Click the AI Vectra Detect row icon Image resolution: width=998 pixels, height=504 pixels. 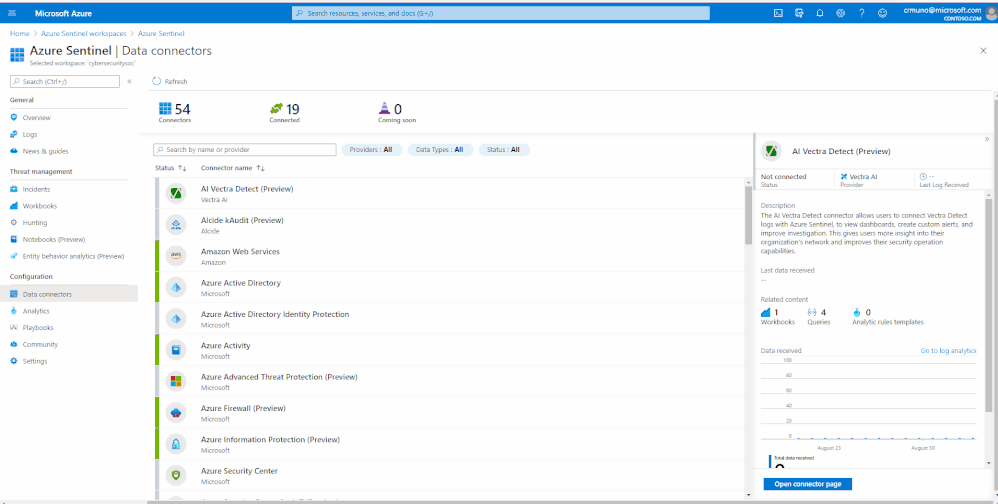click(x=176, y=193)
